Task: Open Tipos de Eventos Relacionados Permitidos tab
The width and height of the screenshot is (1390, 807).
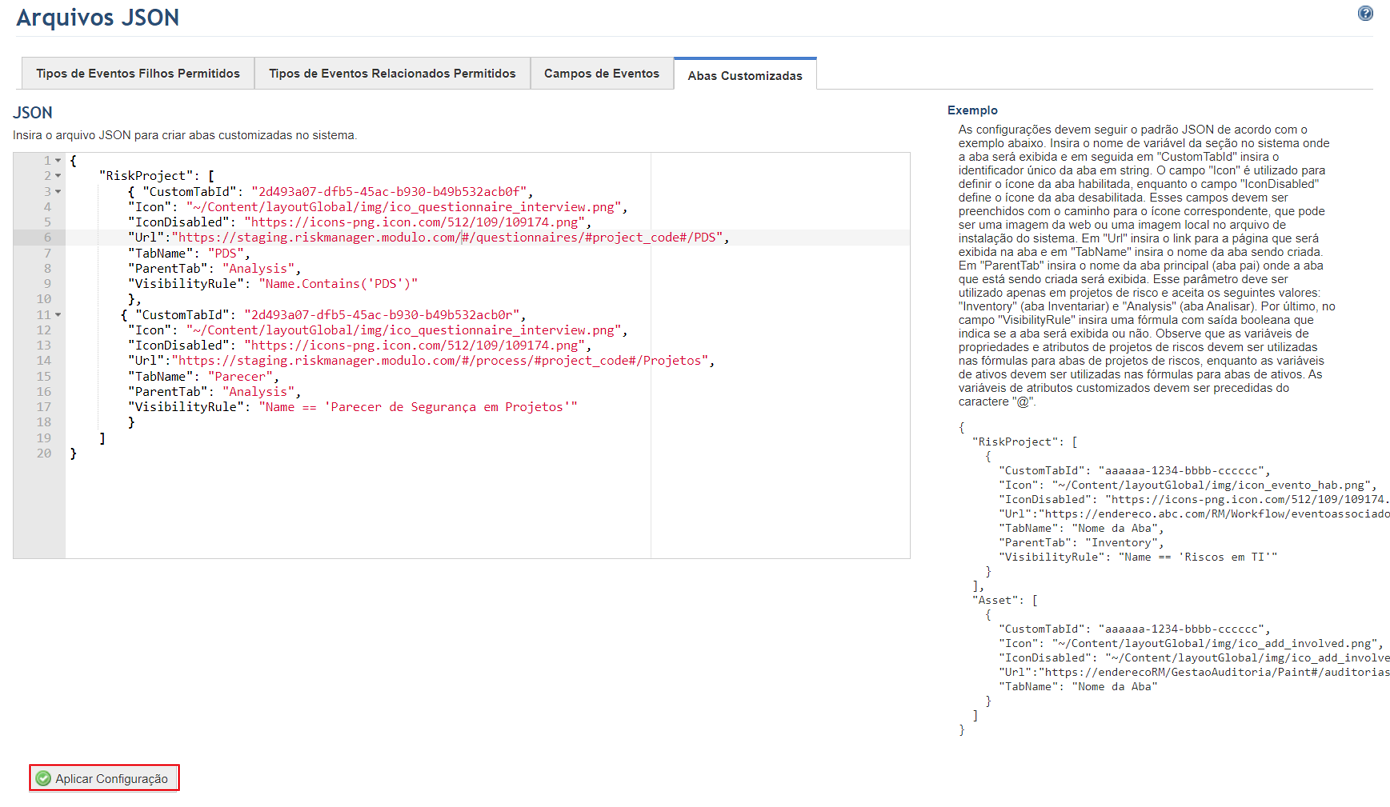Action: coord(392,74)
